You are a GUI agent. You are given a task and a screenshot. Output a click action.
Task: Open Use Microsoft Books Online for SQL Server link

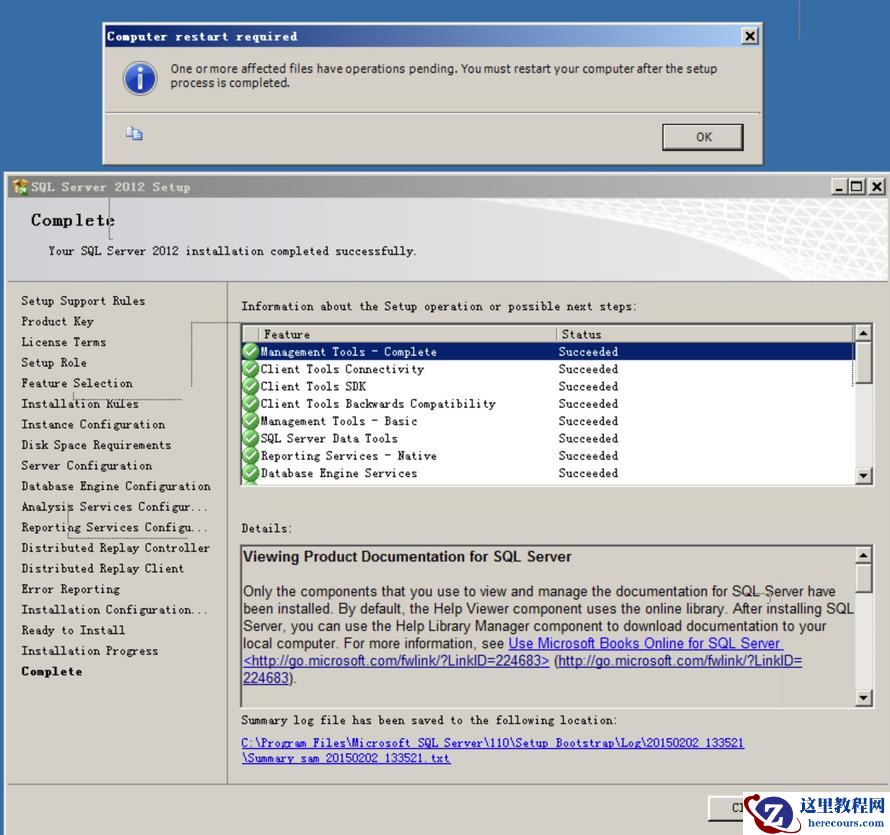coord(645,643)
